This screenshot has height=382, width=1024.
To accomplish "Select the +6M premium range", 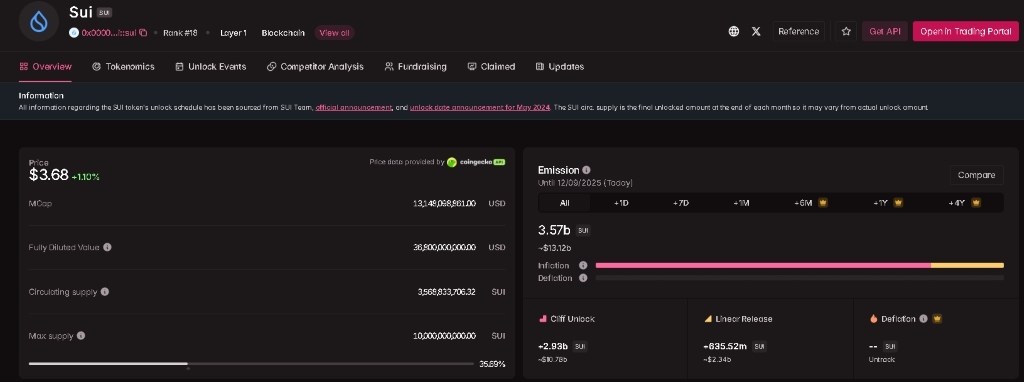I will (x=810, y=203).
